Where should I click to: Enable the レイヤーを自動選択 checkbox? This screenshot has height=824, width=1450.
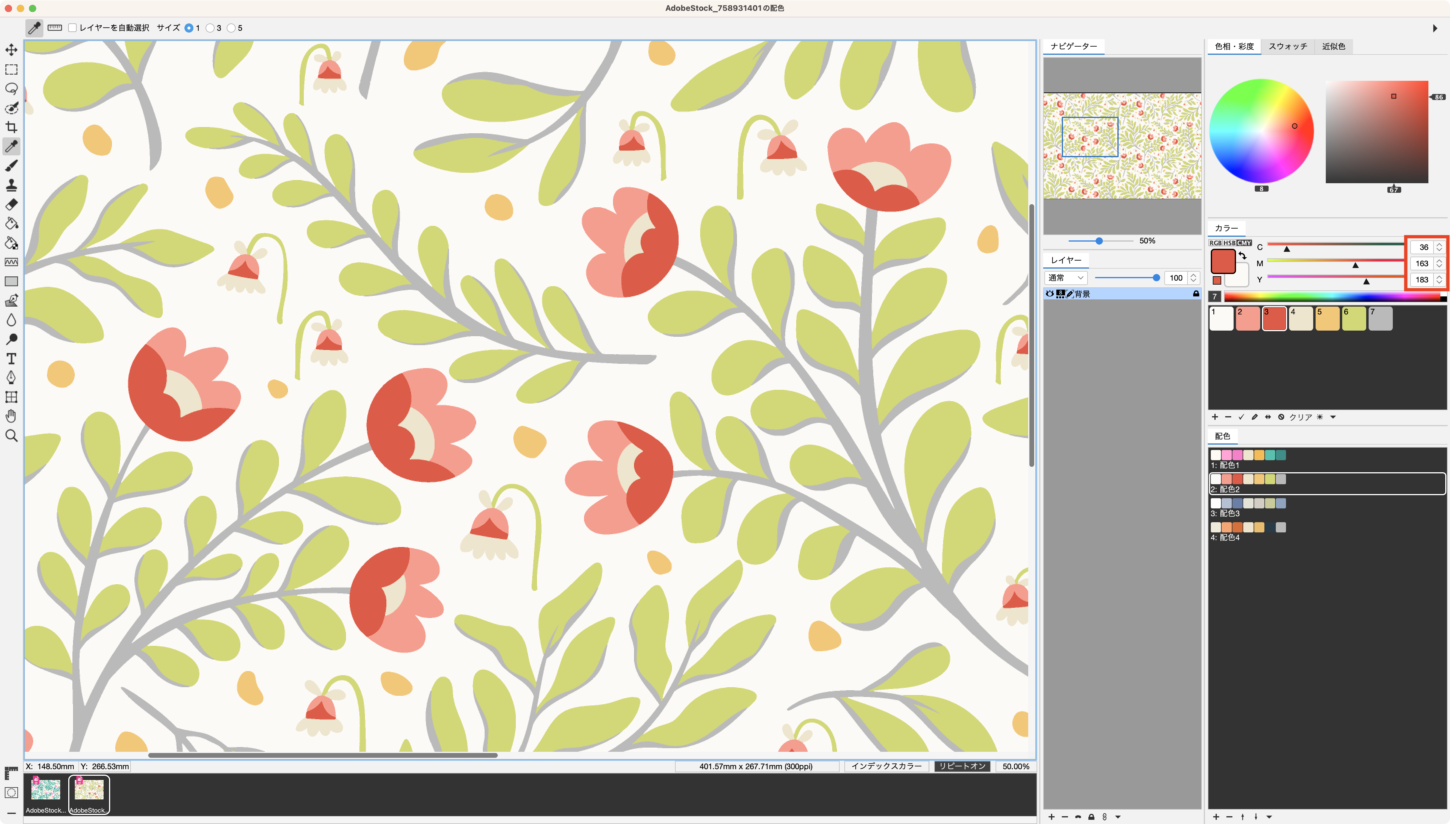[x=73, y=28]
